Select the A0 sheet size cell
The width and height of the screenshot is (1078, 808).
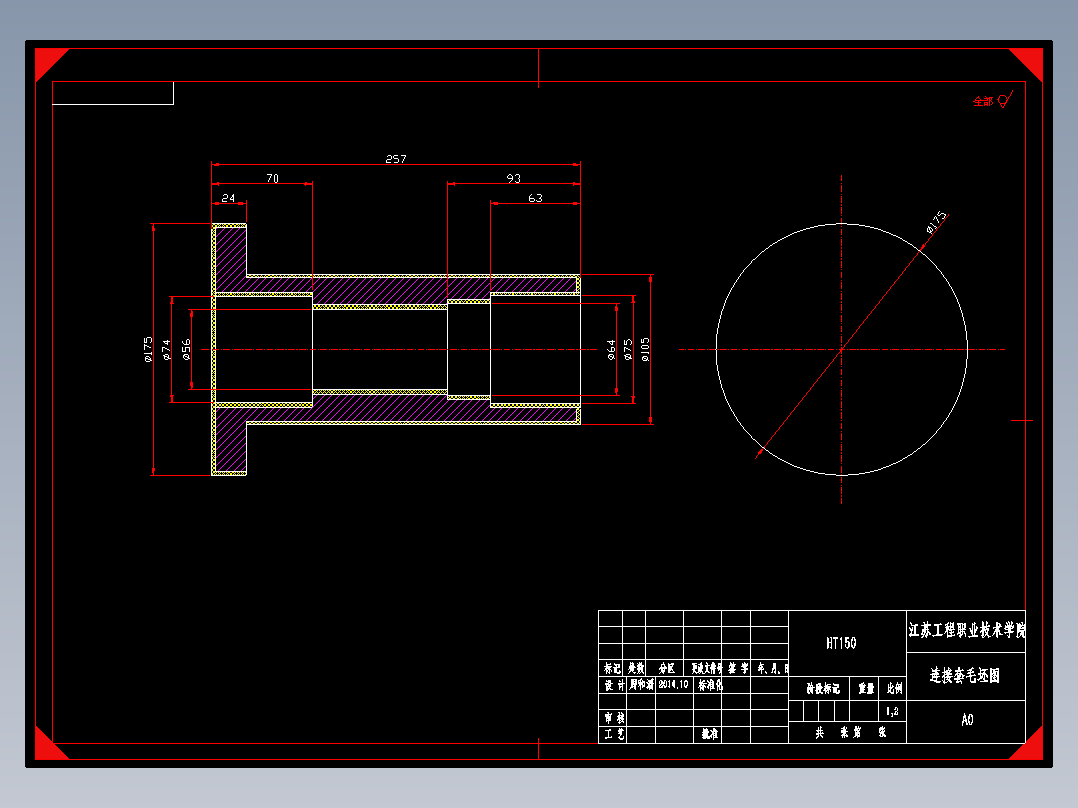967,720
